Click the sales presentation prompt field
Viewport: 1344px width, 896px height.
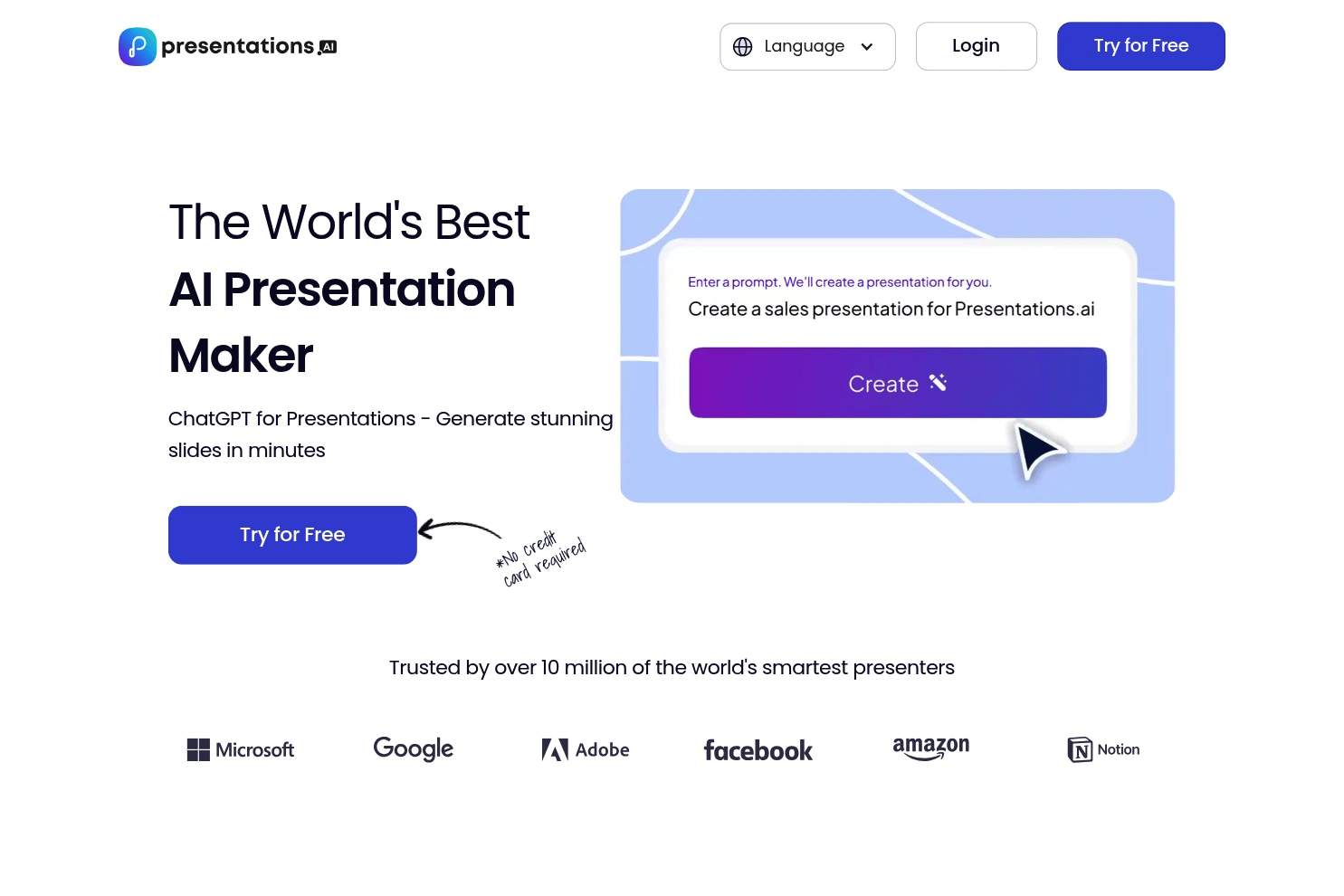891,309
